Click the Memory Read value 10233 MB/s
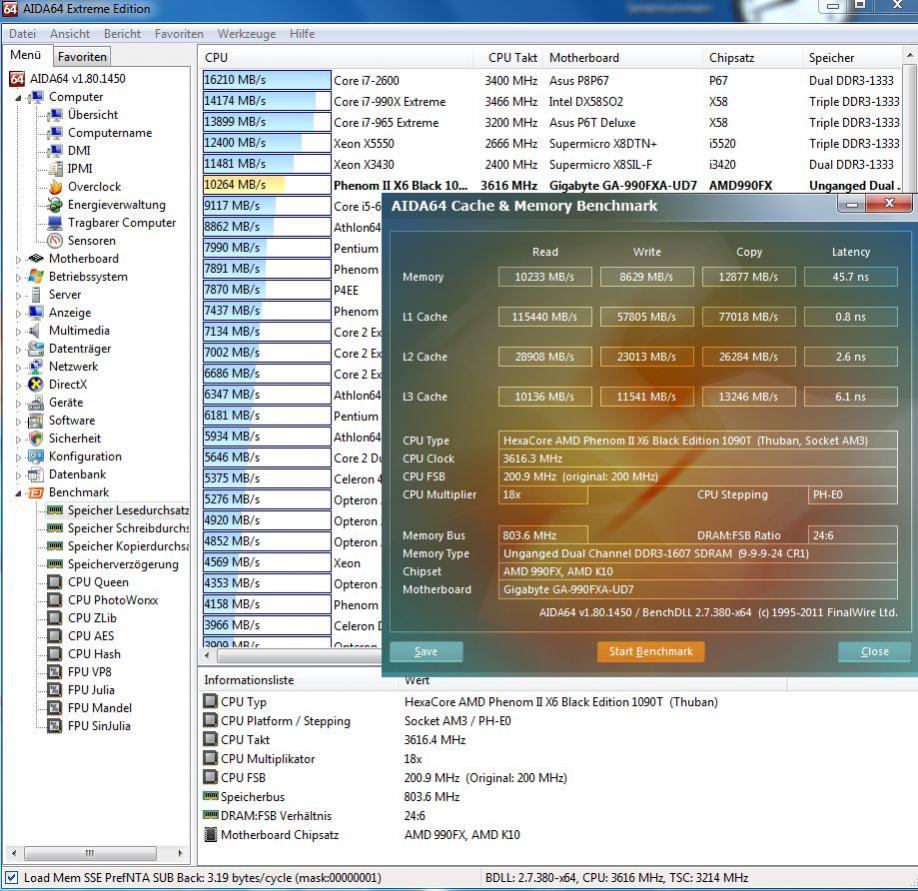The image size is (918, 891). pos(544,277)
